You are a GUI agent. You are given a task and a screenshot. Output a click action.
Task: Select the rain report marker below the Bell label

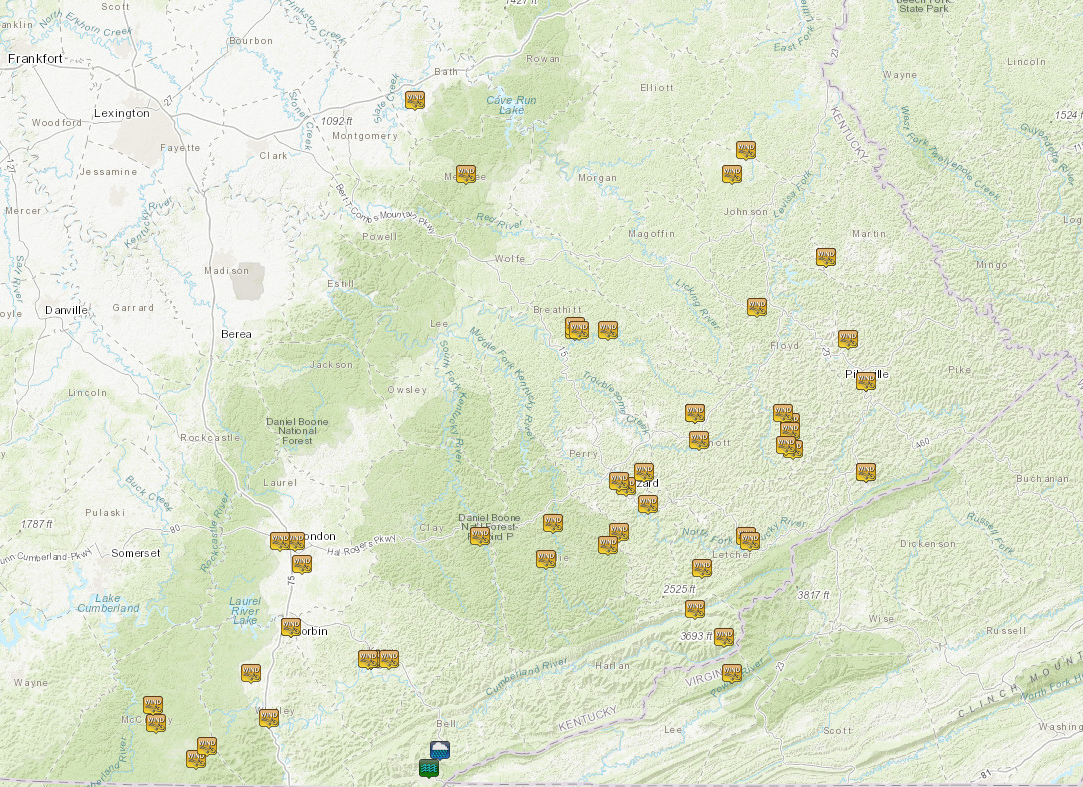(x=440, y=750)
